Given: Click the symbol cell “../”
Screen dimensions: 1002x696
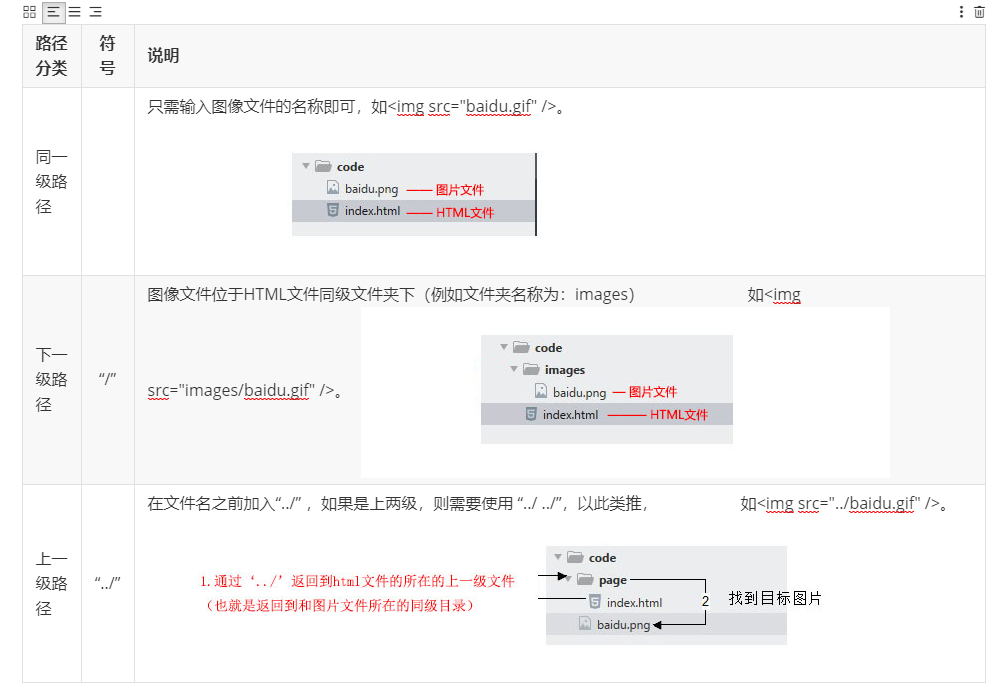Looking at the screenshot, I should click(107, 583).
